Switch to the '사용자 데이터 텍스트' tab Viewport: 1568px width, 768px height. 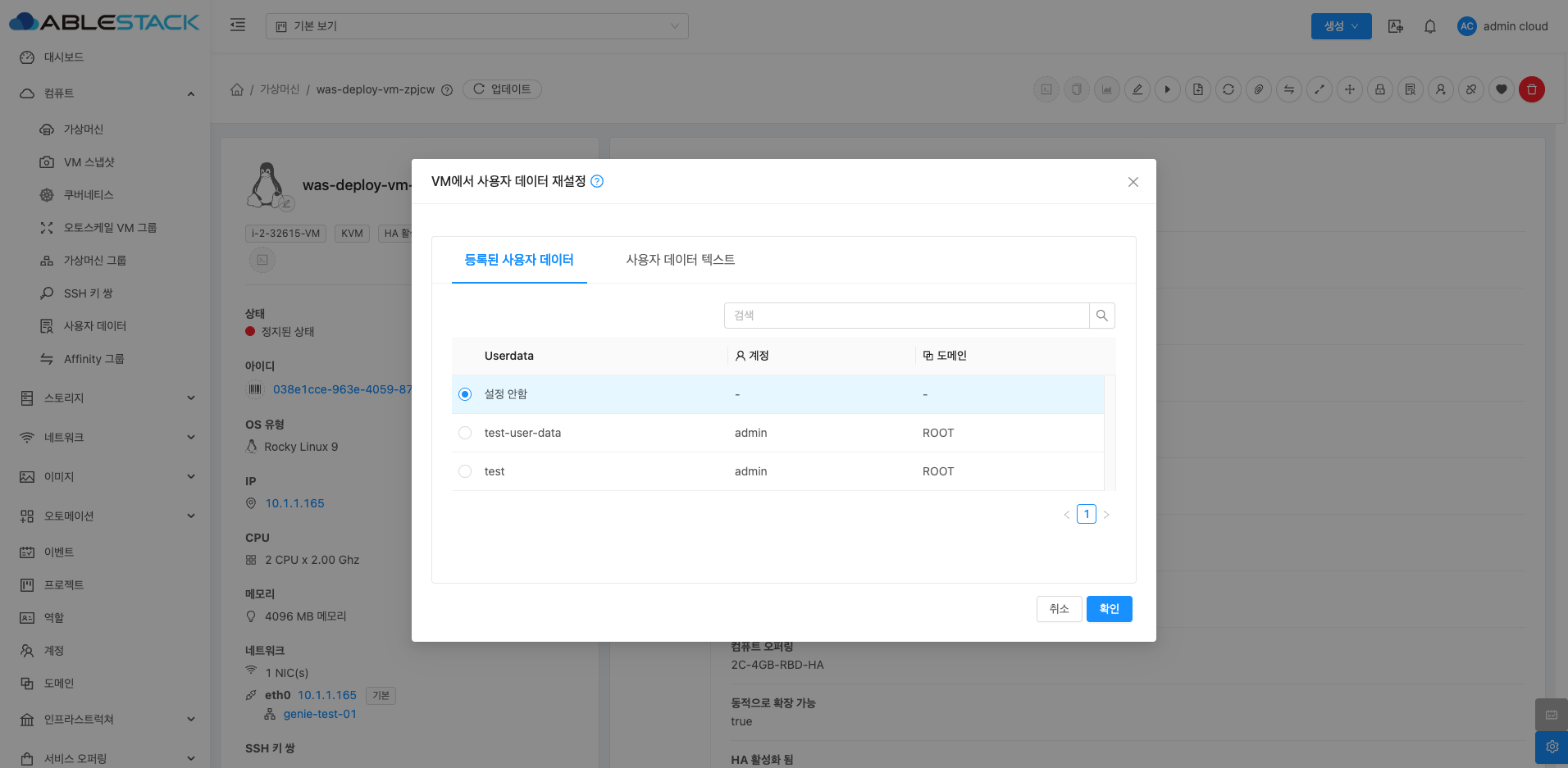(680, 260)
